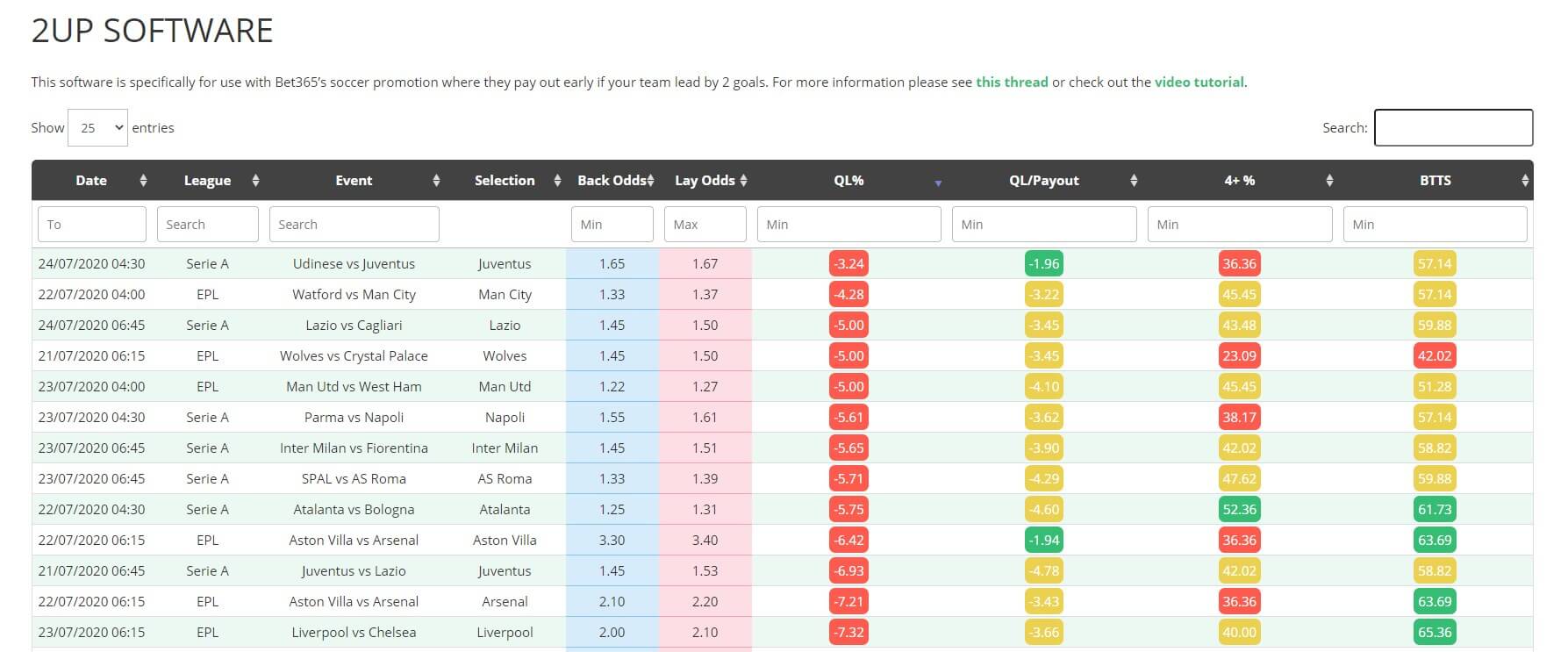
Task: Click the League Search filter field
Action: (x=208, y=225)
